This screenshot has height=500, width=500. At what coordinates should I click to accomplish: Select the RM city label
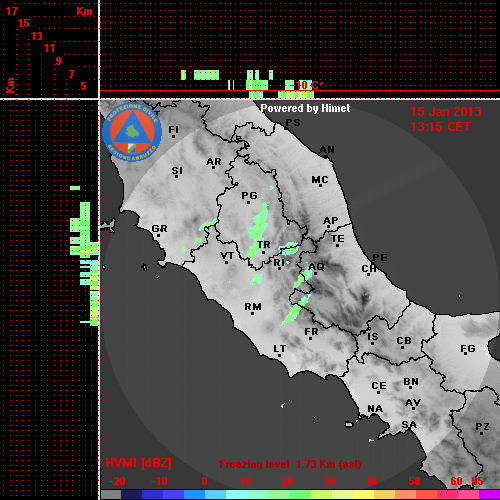253,306
